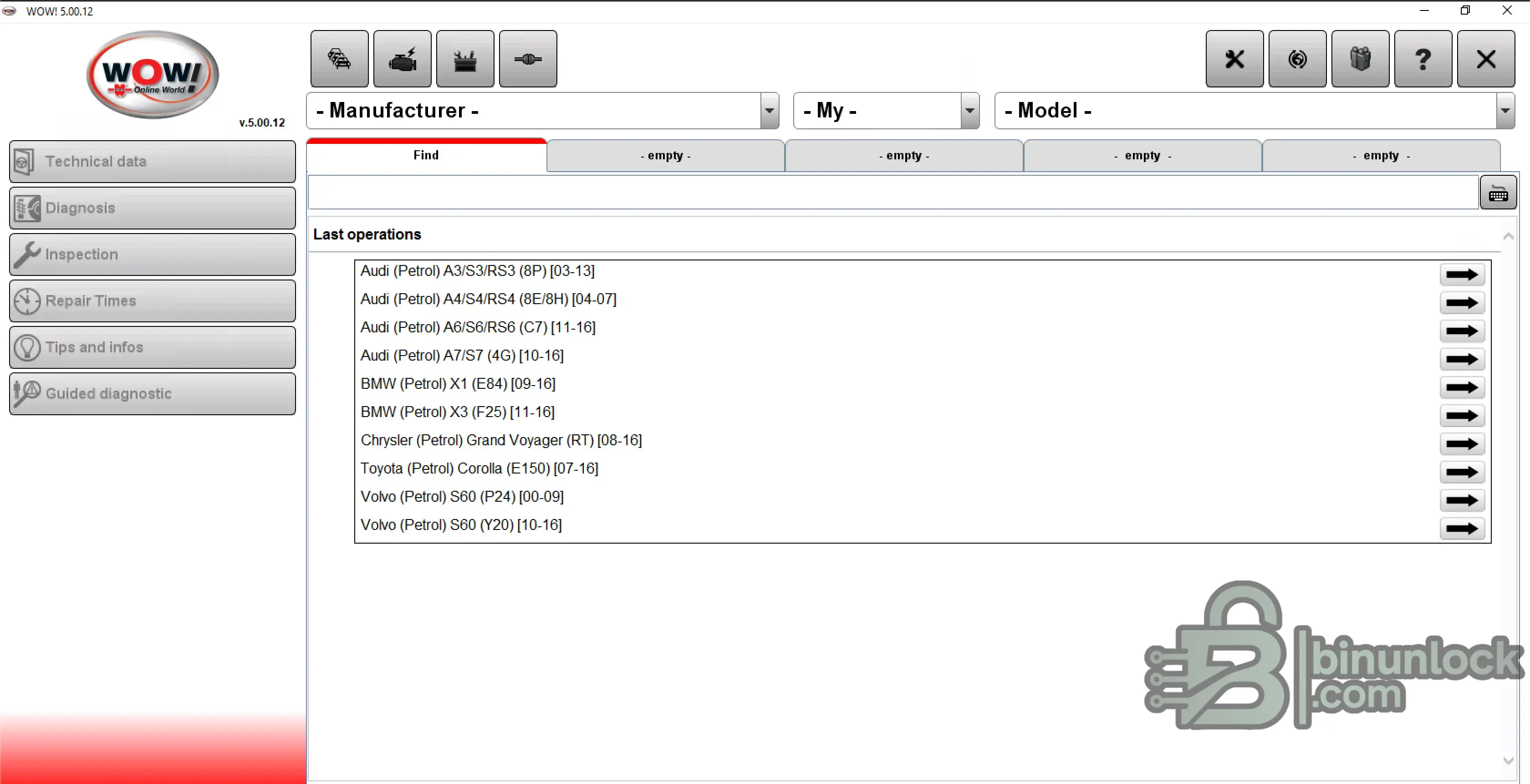Click the scroll up arrow of results list
Screen dimensions: 1530x784
click(1508, 236)
